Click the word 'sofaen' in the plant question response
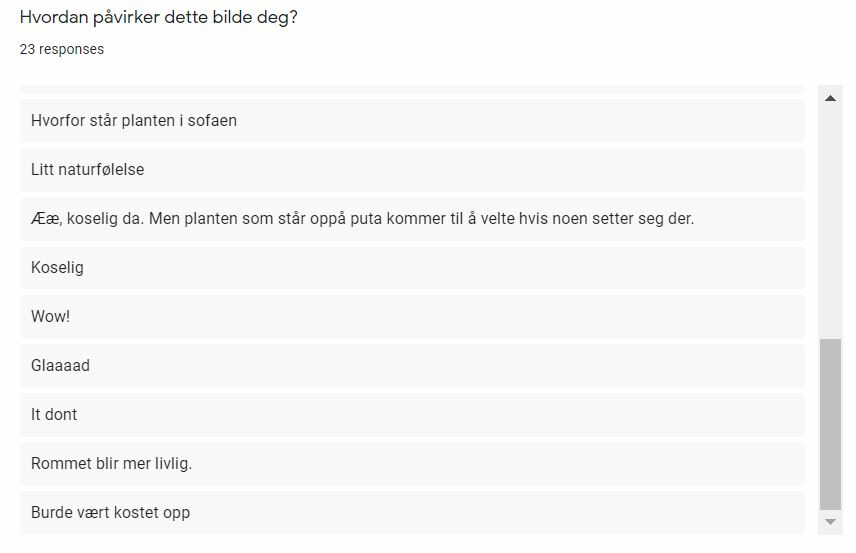856x553 pixels. pos(211,121)
